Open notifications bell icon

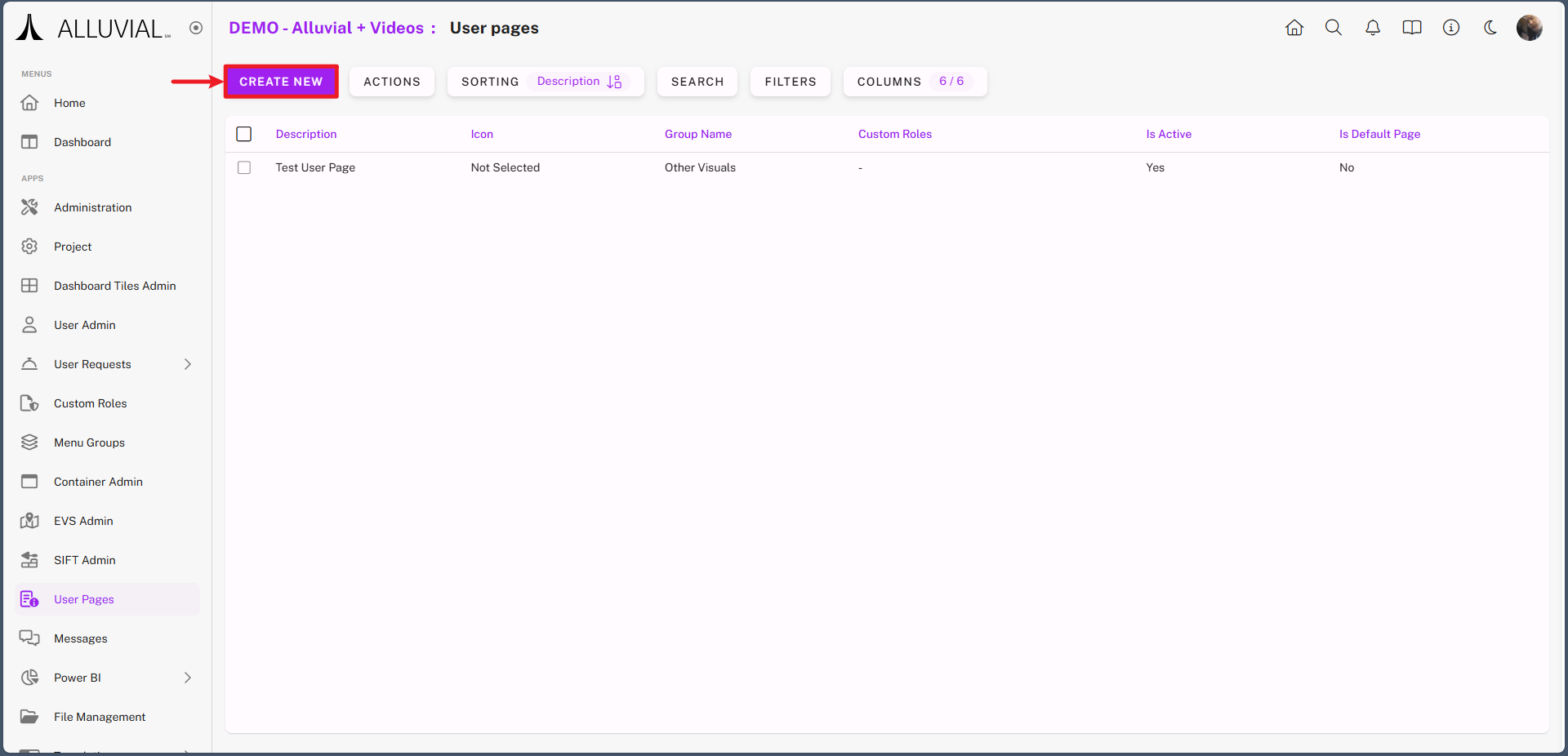click(1373, 28)
